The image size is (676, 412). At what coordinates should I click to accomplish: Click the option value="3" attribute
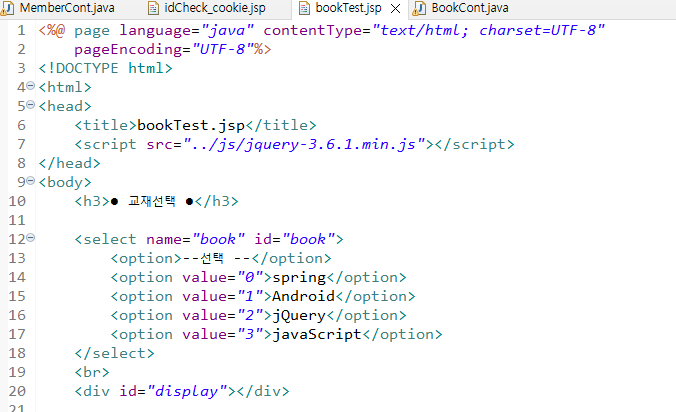coord(222,335)
